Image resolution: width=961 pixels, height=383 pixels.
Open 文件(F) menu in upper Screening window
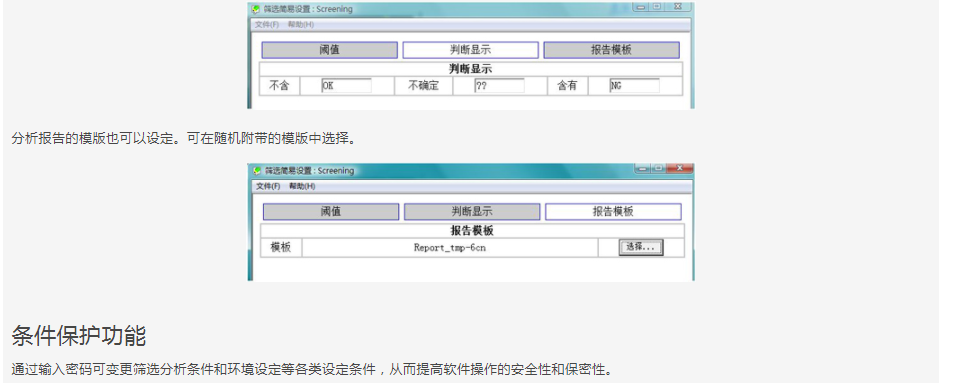pos(267,25)
